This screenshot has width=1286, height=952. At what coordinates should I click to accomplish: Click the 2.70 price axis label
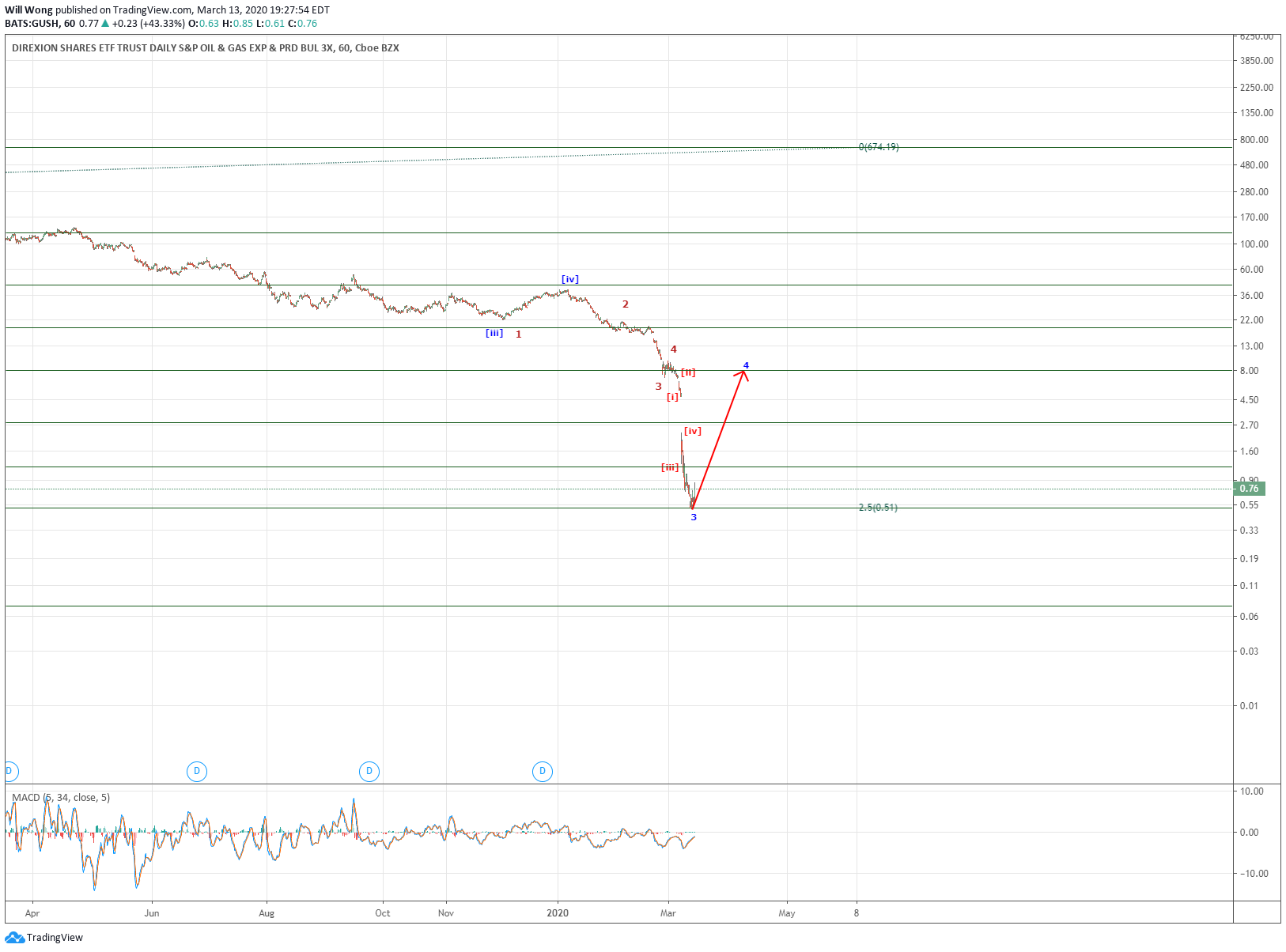pyautogui.click(x=1250, y=425)
